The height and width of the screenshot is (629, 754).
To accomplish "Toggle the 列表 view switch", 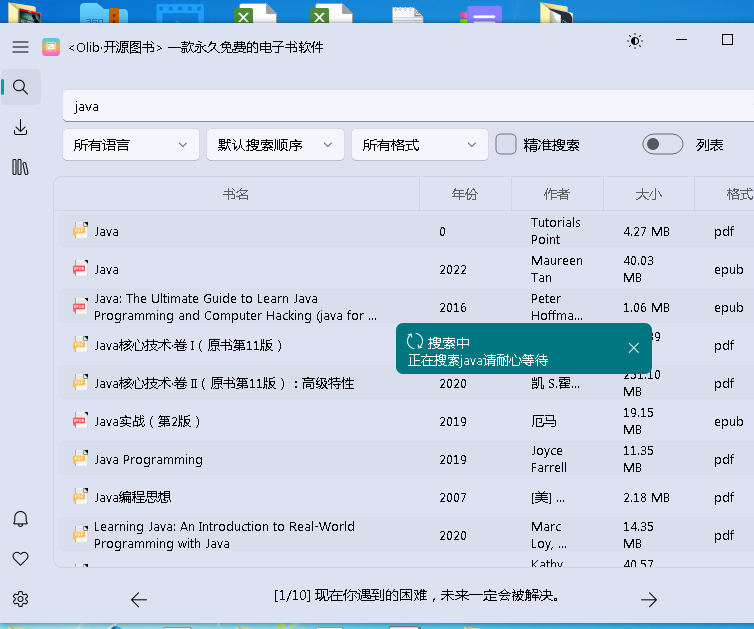I will tap(662, 144).
